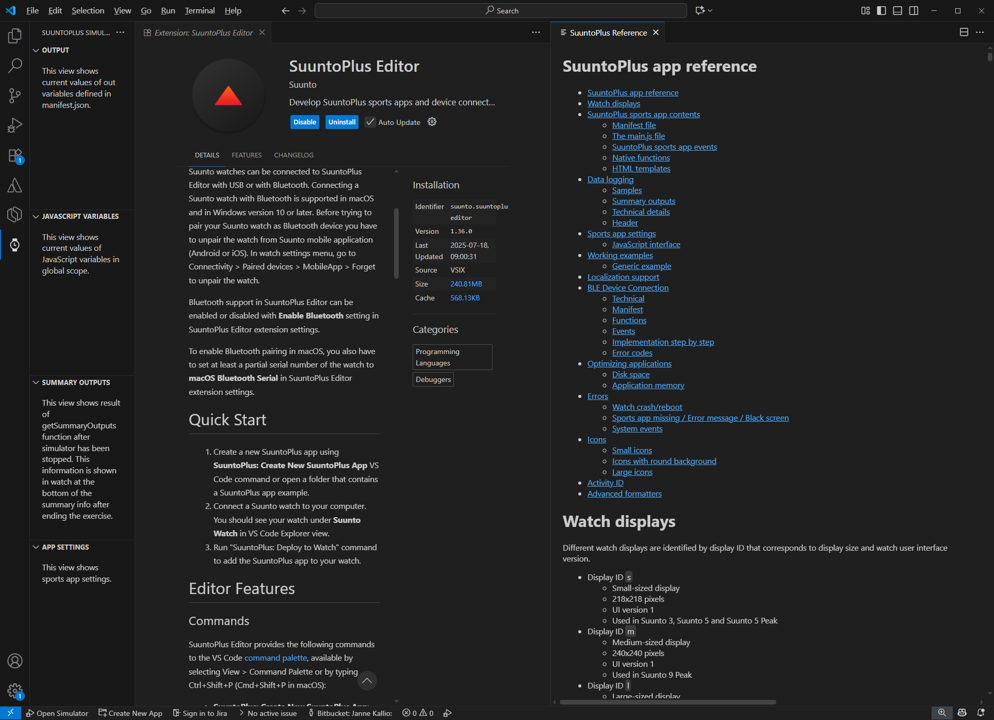Click Open Simulator in status bar
The image size is (994, 720).
57,713
